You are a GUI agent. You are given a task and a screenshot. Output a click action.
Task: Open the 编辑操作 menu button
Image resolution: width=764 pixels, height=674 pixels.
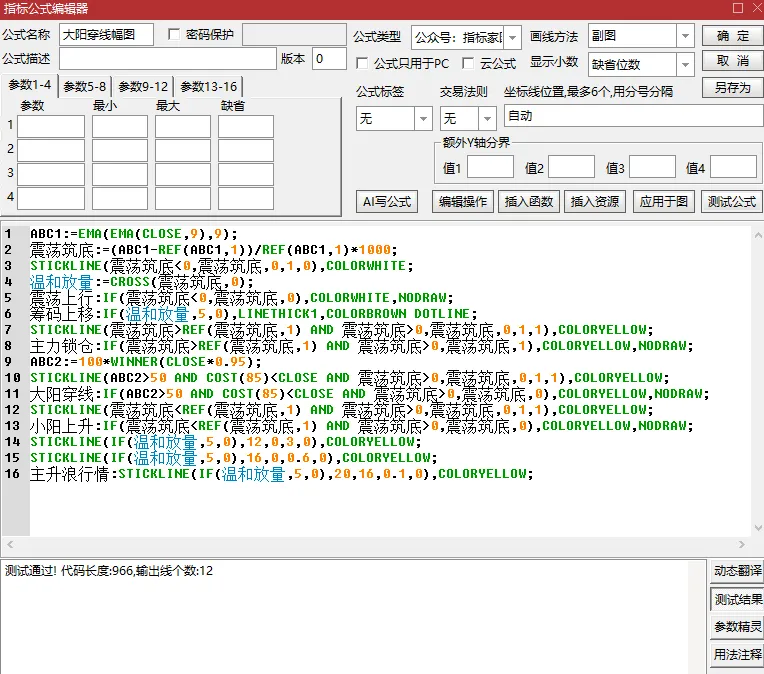(462, 201)
